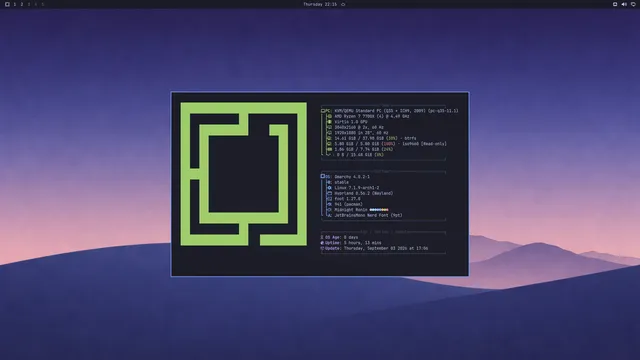
Task: Click the "OS Age" line in the terminal
Action: click(339, 237)
